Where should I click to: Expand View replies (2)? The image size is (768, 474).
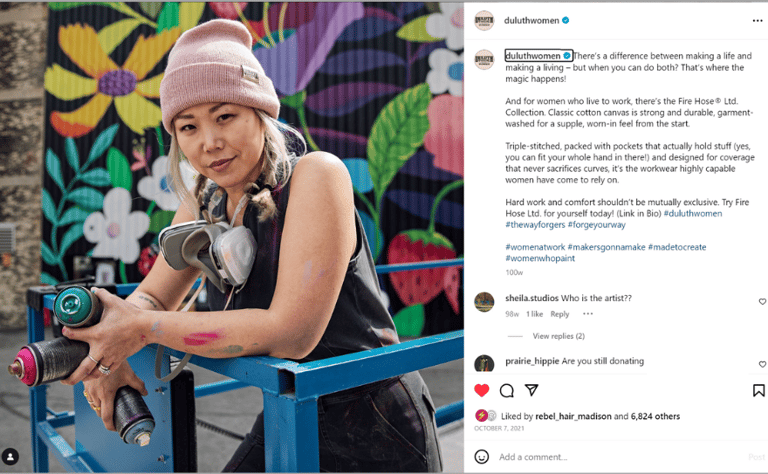click(x=558, y=336)
